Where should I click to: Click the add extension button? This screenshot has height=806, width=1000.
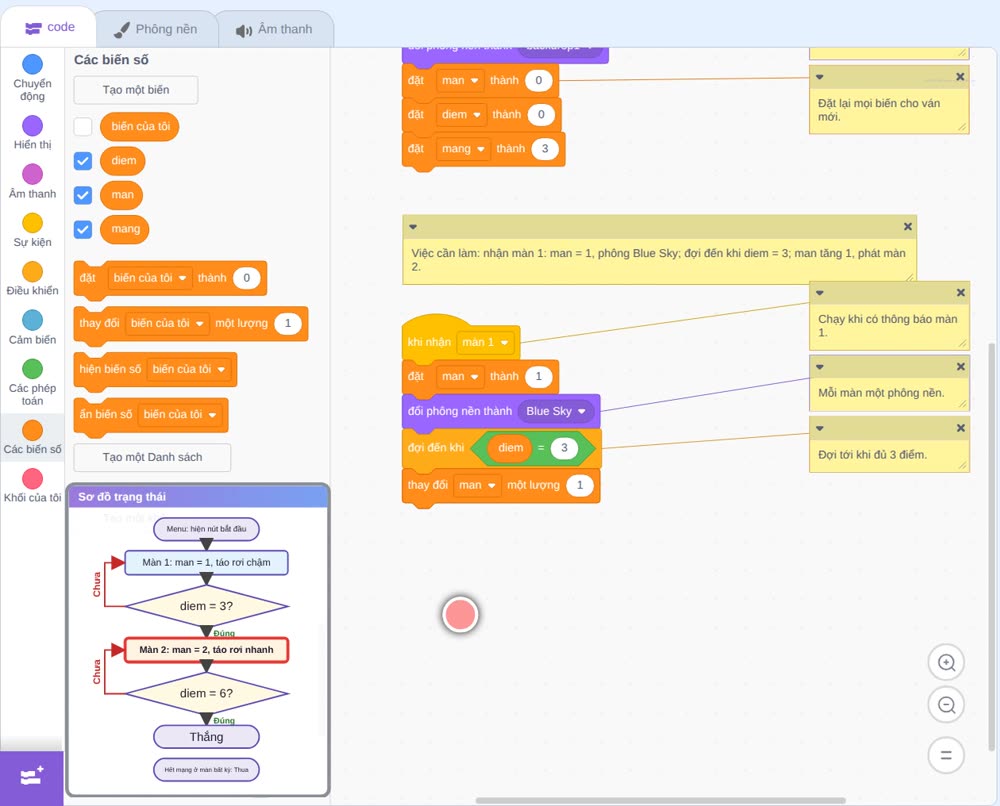pyautogui.click(x=32, y=777)
